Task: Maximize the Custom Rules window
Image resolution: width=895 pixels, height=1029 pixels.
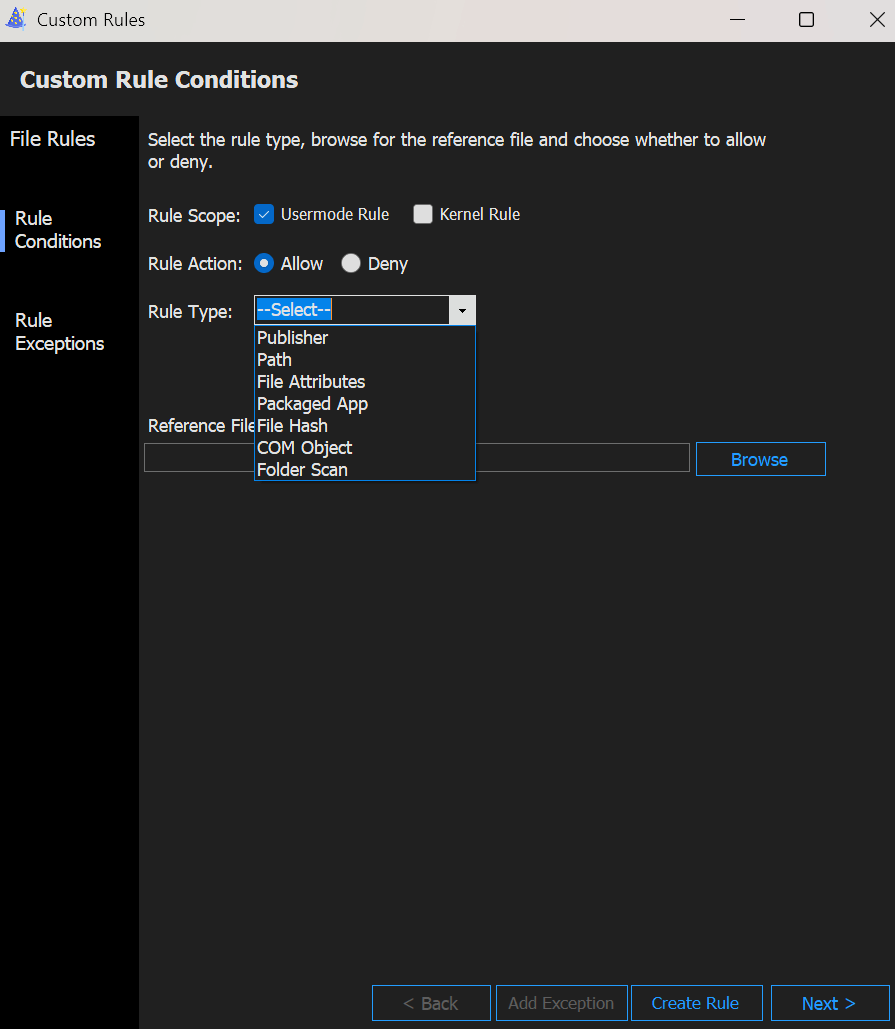Action: 806,20
